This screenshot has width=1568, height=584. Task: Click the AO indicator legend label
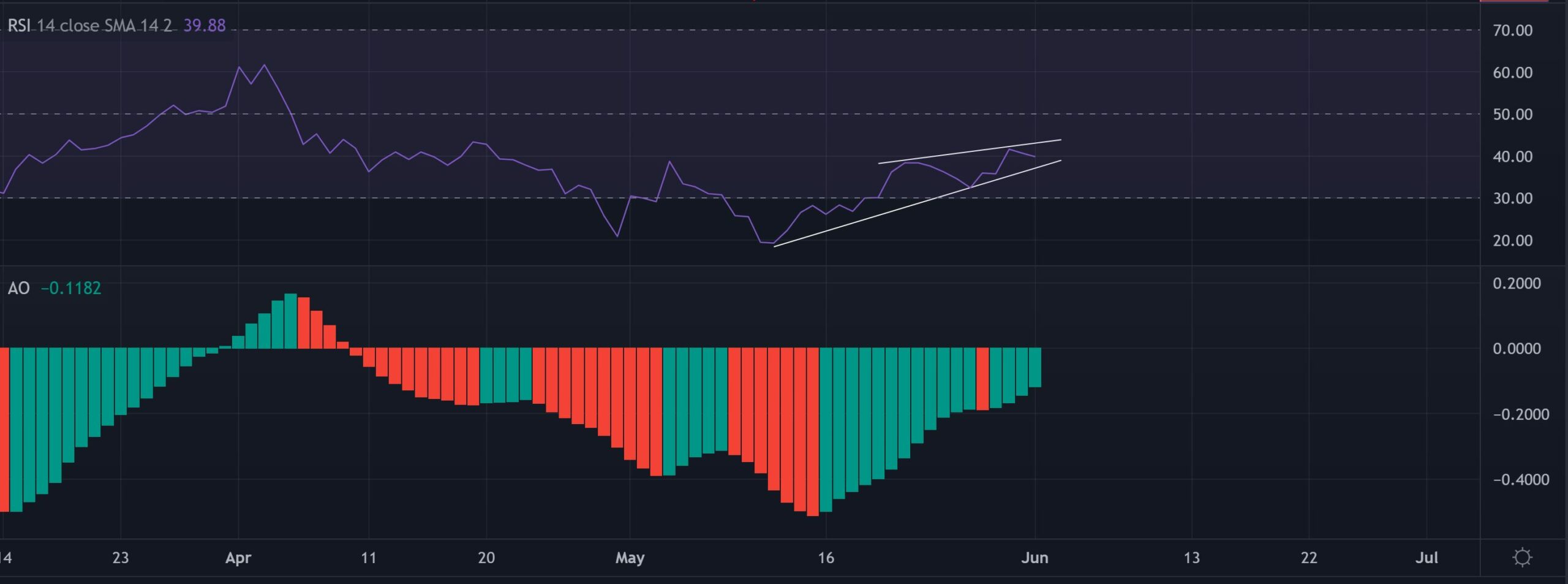[18, 288]
